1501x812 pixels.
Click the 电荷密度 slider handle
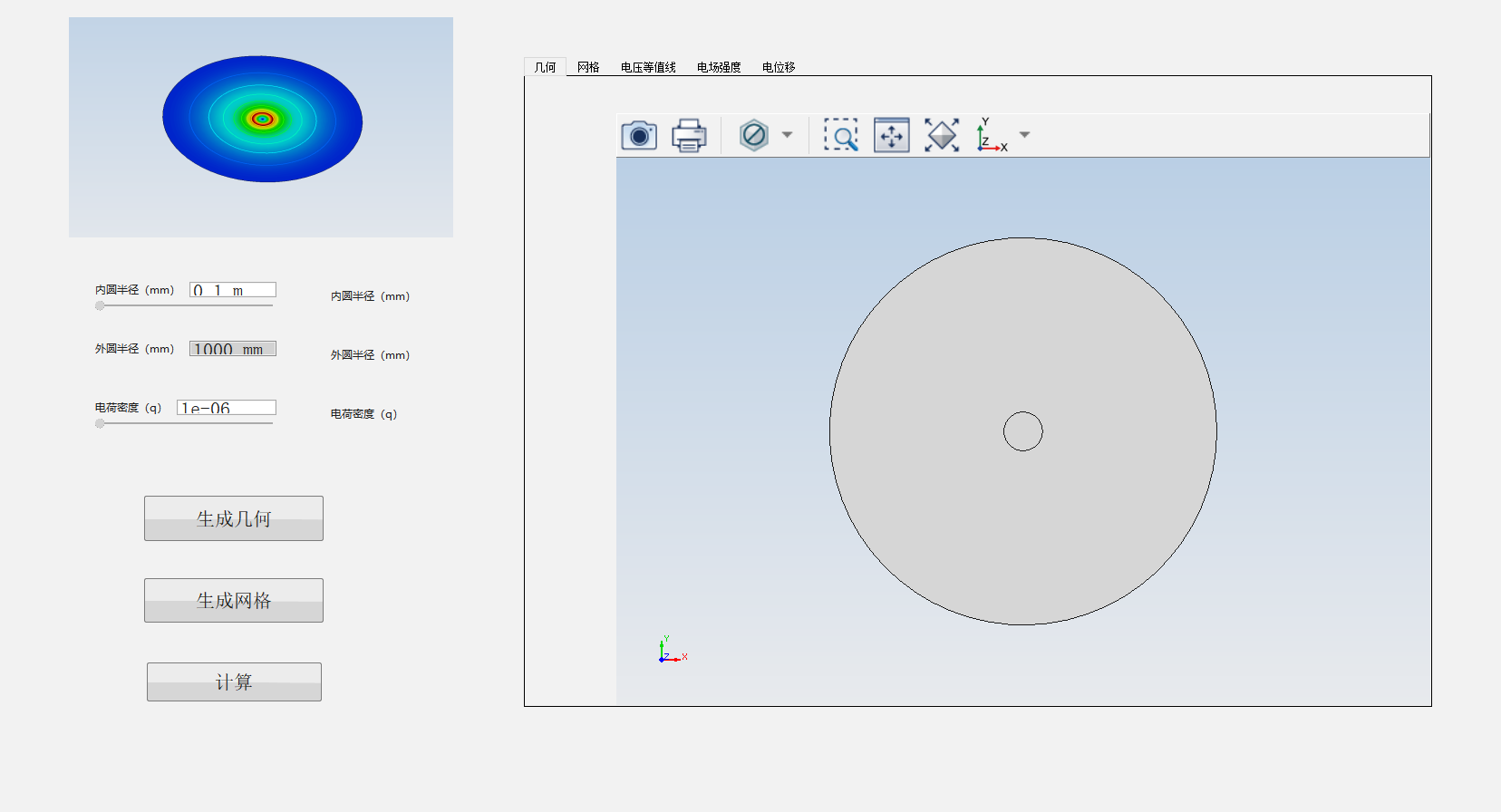click(100, 424)
